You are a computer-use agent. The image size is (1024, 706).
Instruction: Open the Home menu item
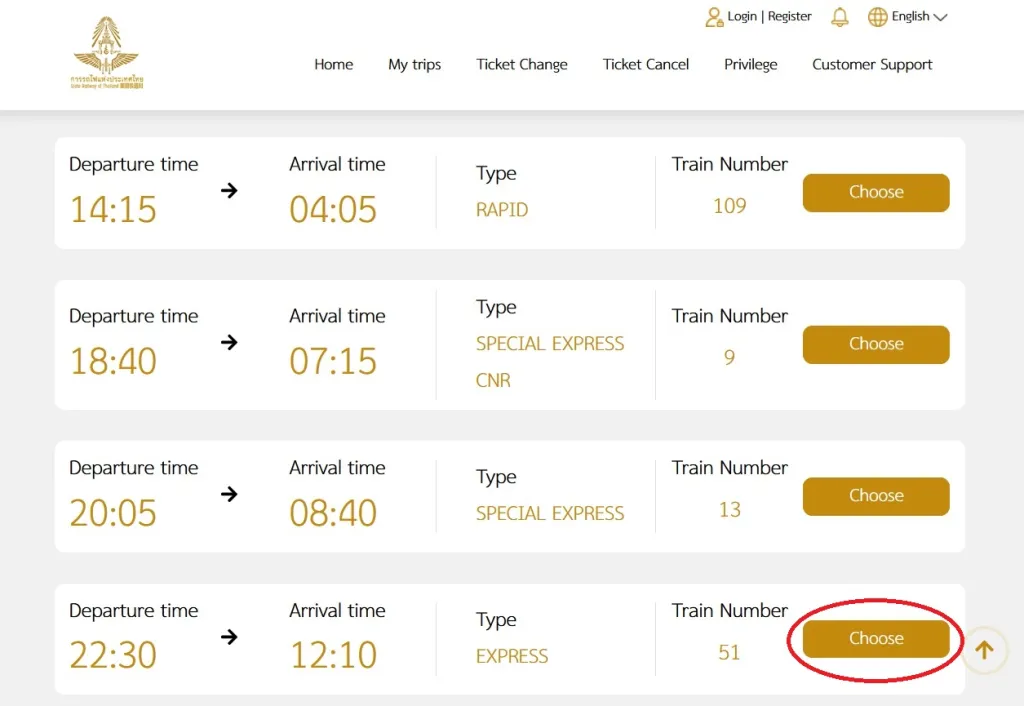tap(333, 65)
